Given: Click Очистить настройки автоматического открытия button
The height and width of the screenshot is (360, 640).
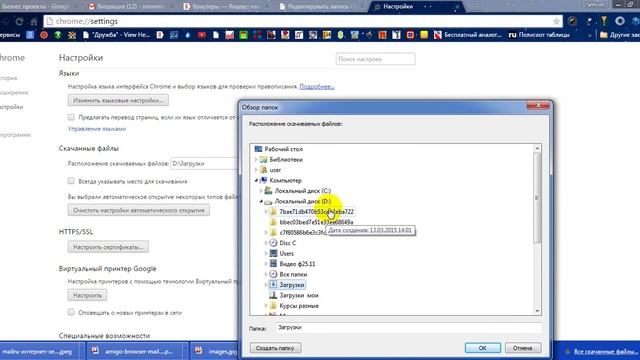Looking at the screenshot, I should coord(139,210).
